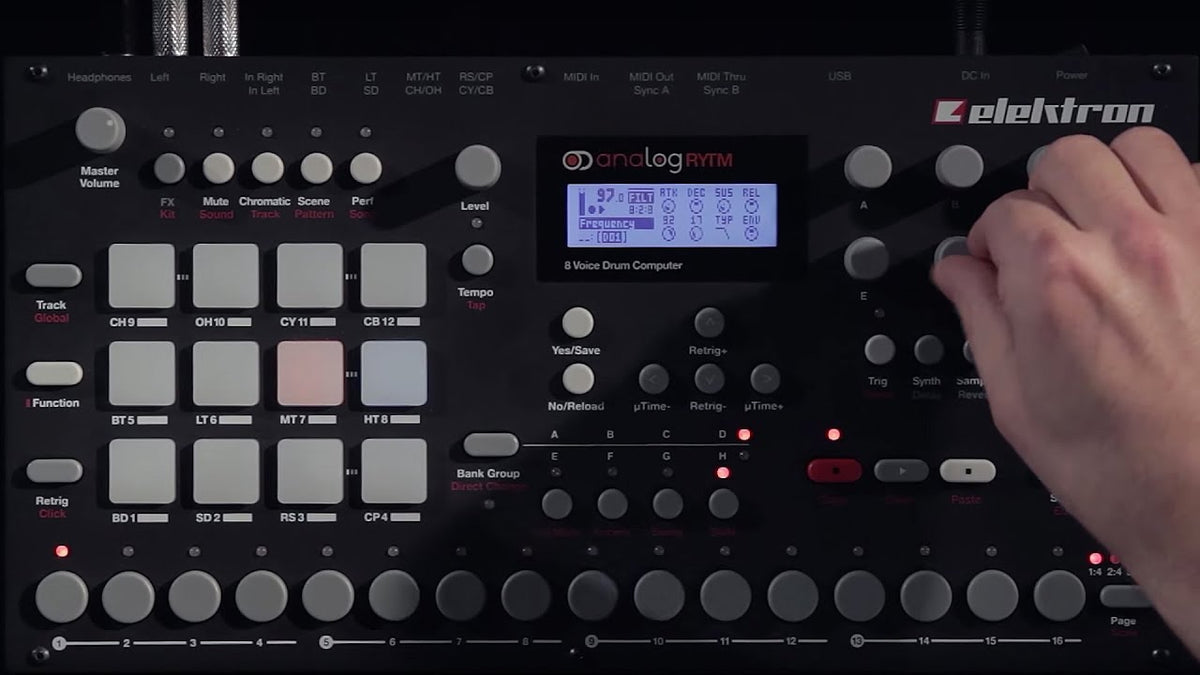Tap the Chromatic / Track button

point(267,168)
